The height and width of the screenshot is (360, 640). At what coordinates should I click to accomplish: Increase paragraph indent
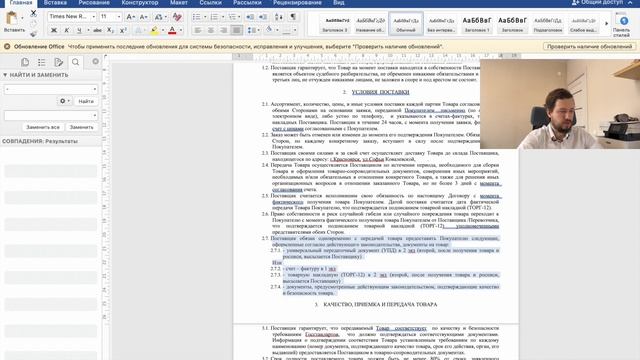point(263,17)
